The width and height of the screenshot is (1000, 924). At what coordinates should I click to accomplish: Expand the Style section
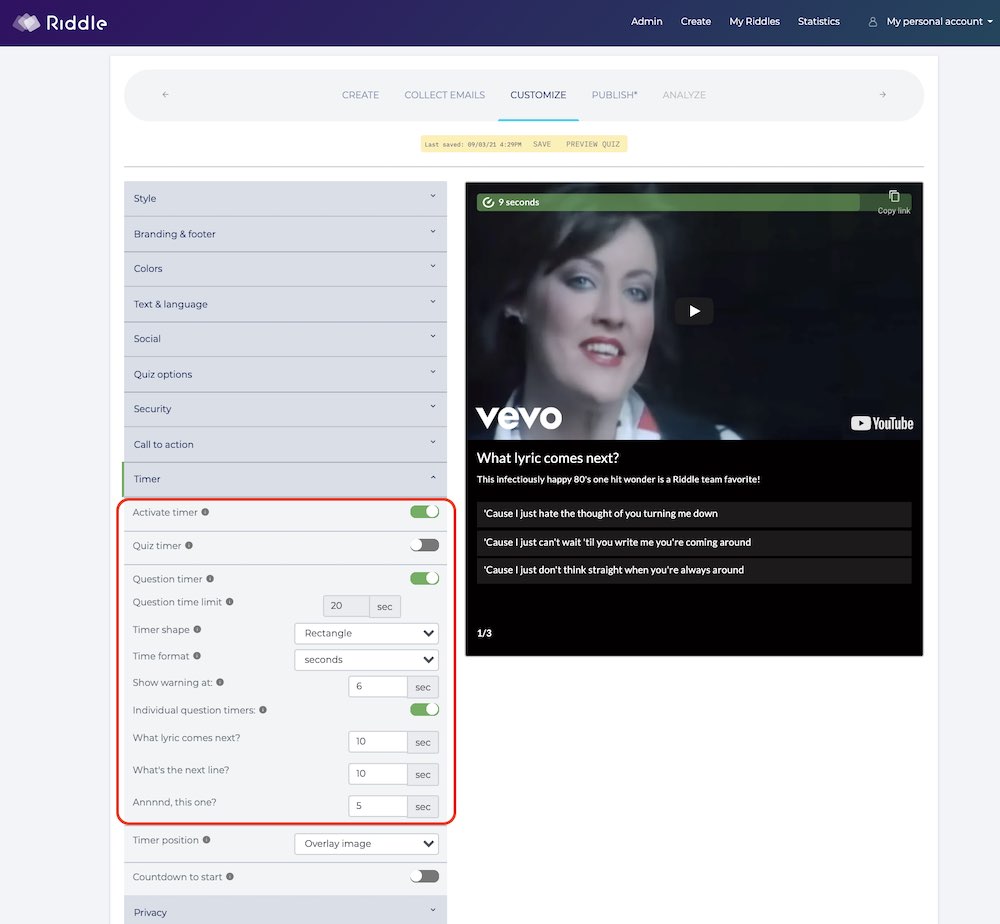pos(285,198)
